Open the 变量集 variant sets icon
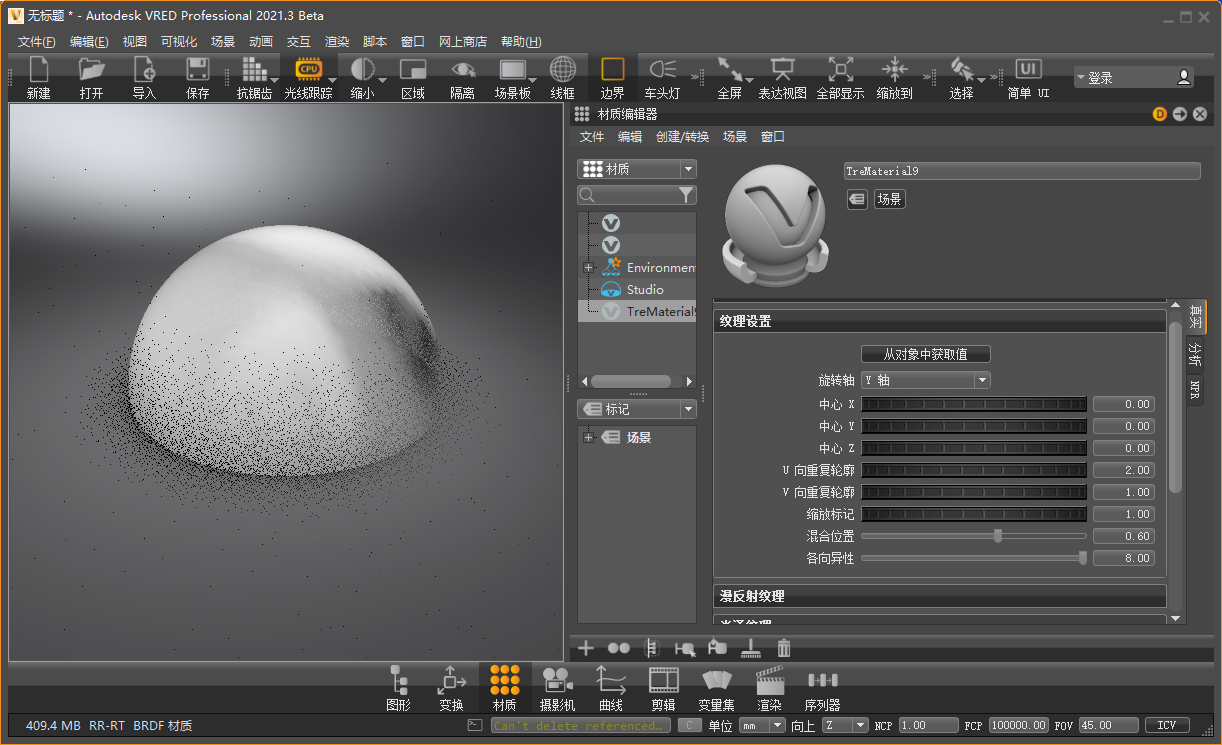Viewport: 1222px width, 745px height. pos(716,686)
